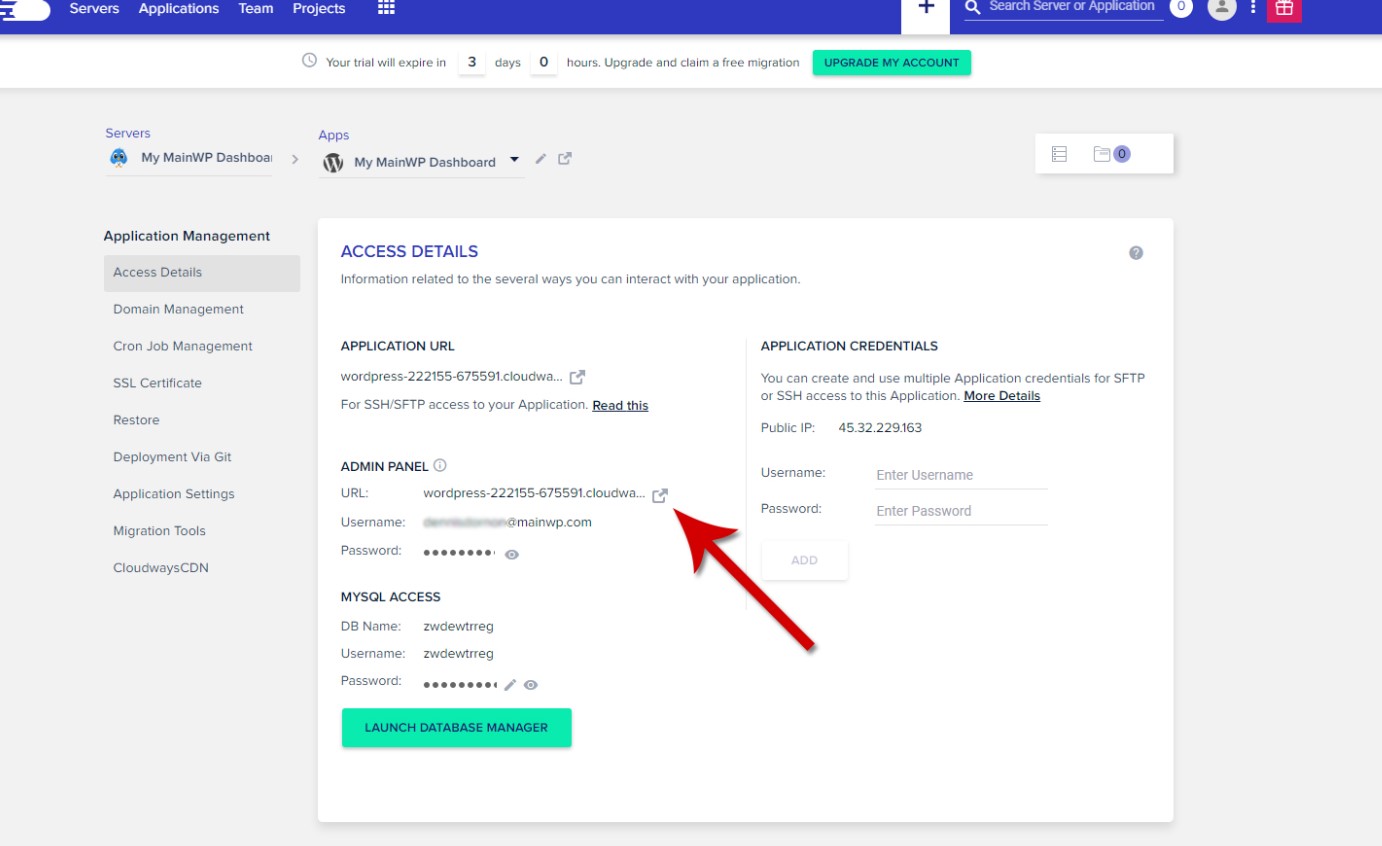
Task: Open the vertical dots menu in header
Action: 1253,7
